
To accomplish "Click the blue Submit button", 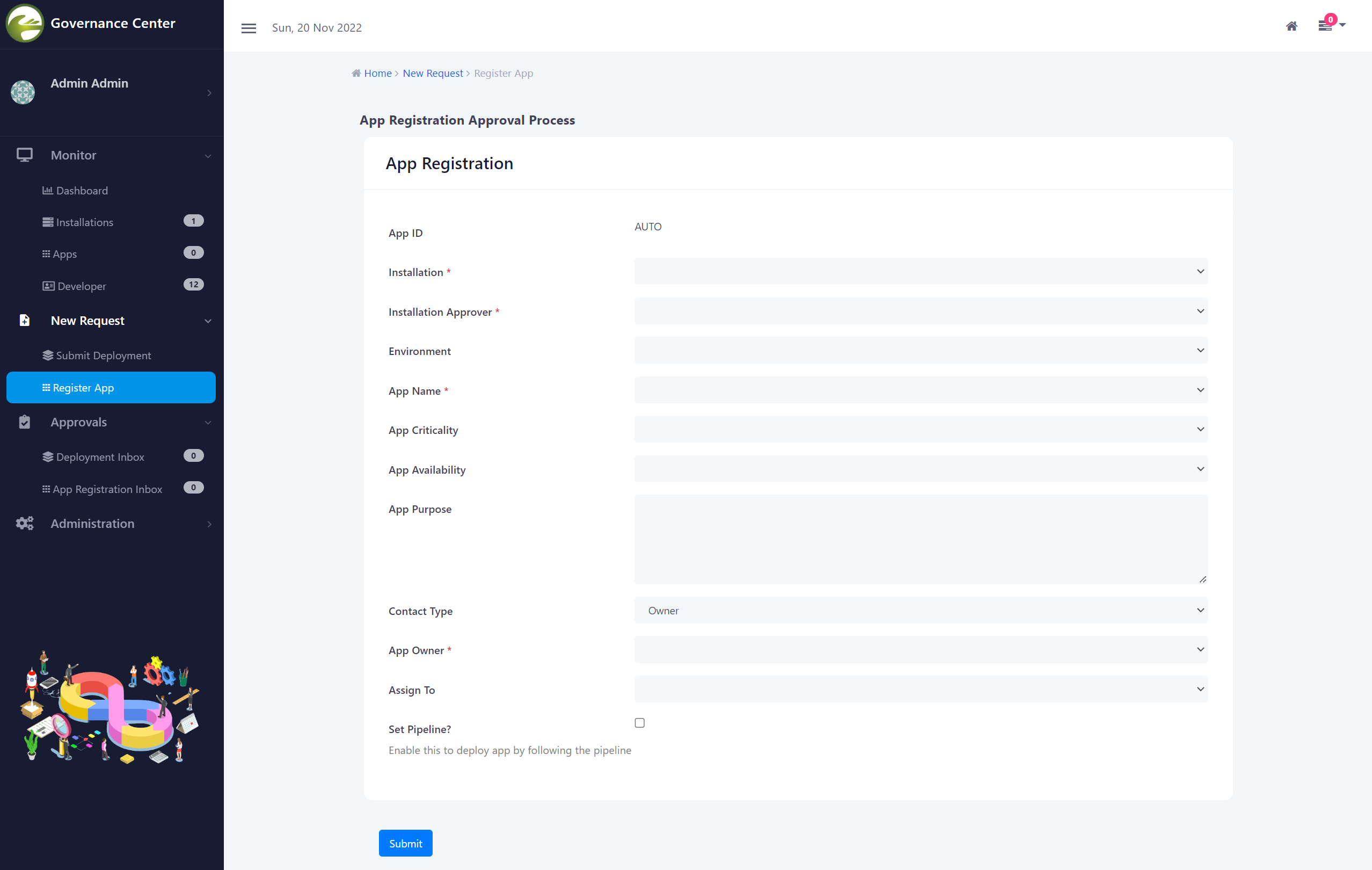I will [x=405, y=843].
